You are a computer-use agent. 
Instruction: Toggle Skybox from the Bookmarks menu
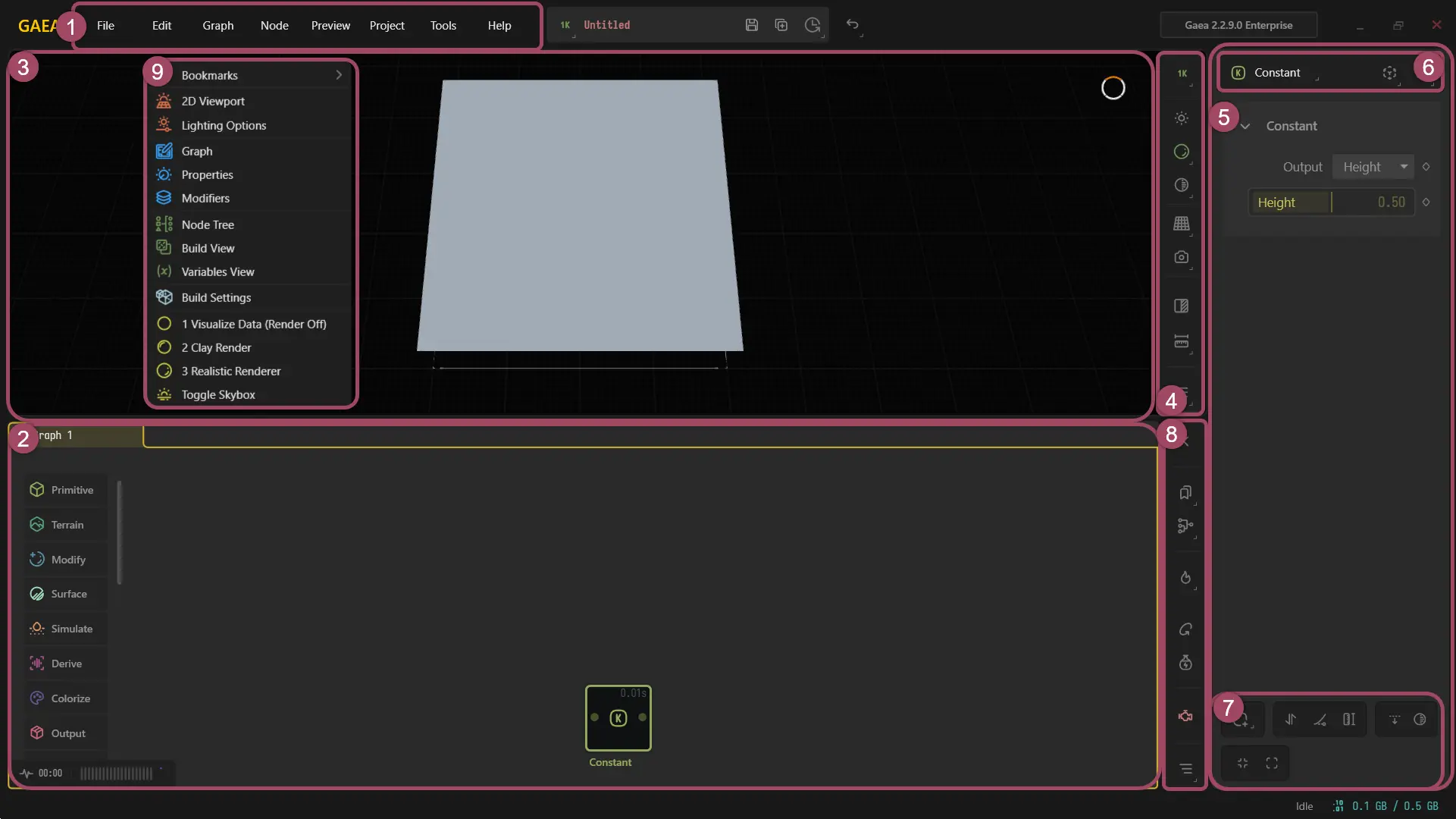[x=218, y=394]
